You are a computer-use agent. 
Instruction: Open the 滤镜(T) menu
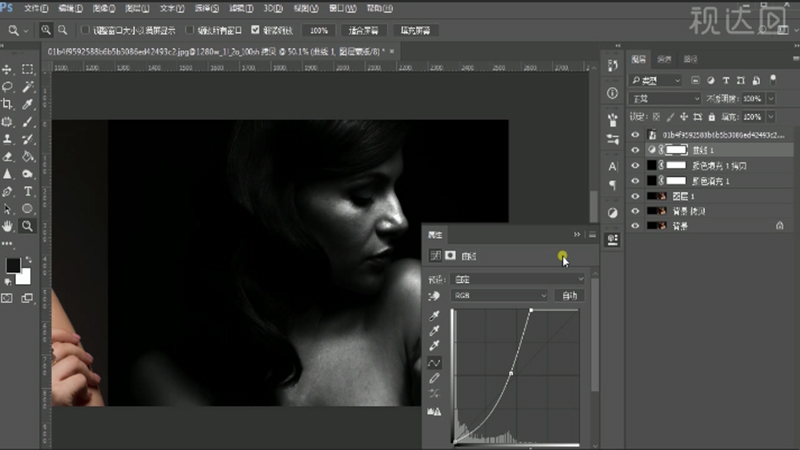click(241, 8)
